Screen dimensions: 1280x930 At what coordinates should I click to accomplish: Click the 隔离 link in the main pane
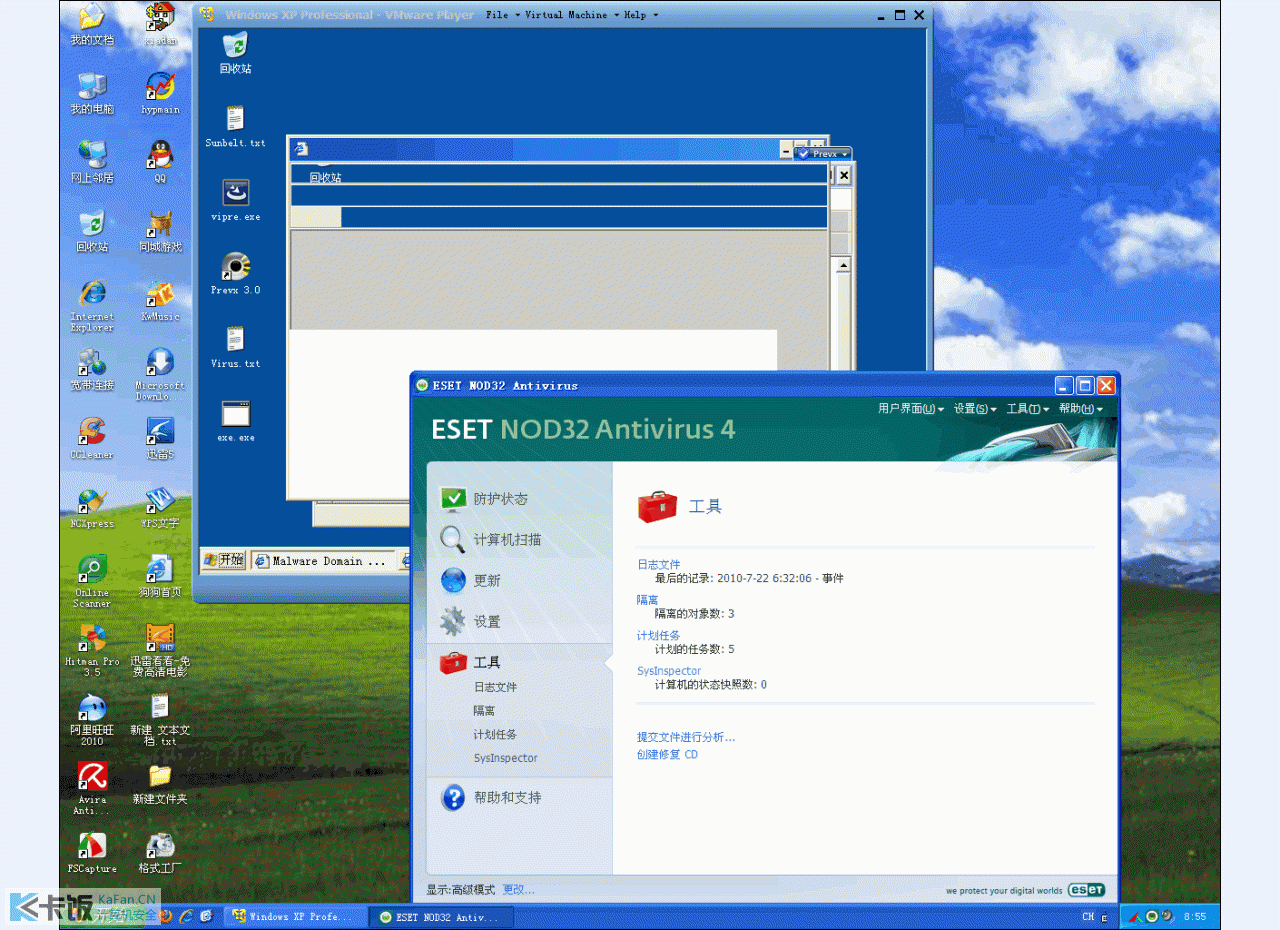(647, 600)
